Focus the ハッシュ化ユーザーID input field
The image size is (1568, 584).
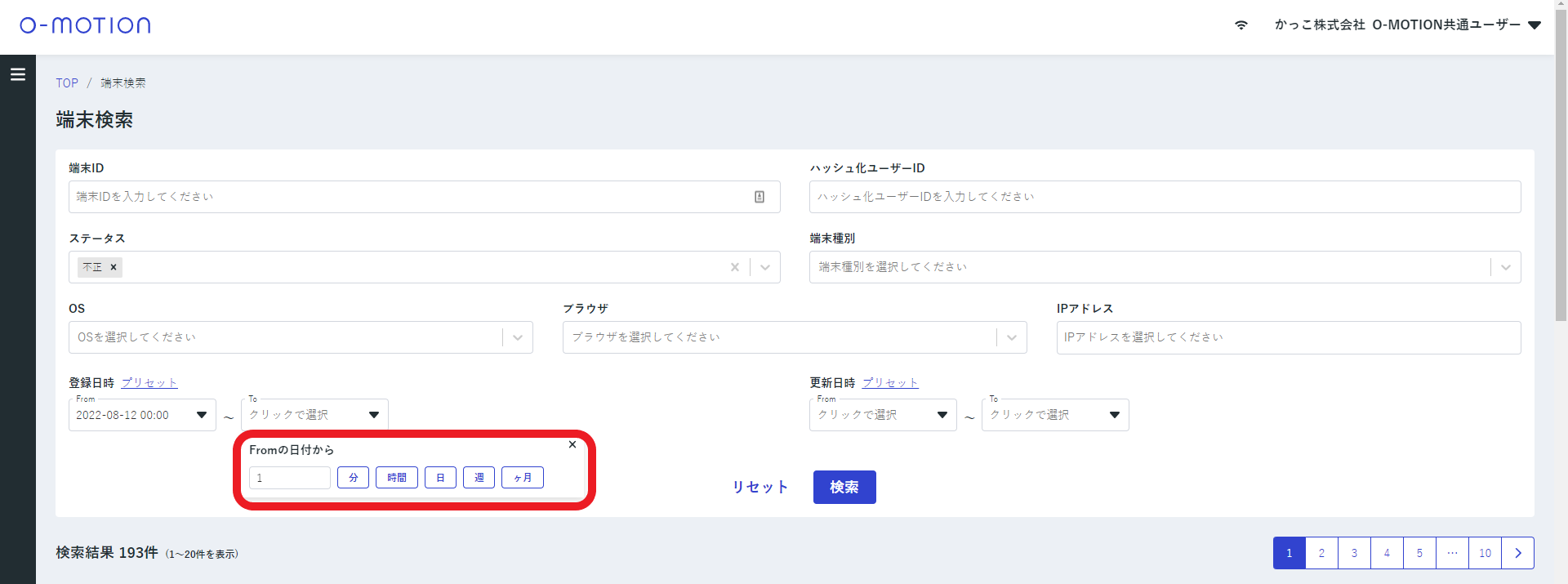1165,197
